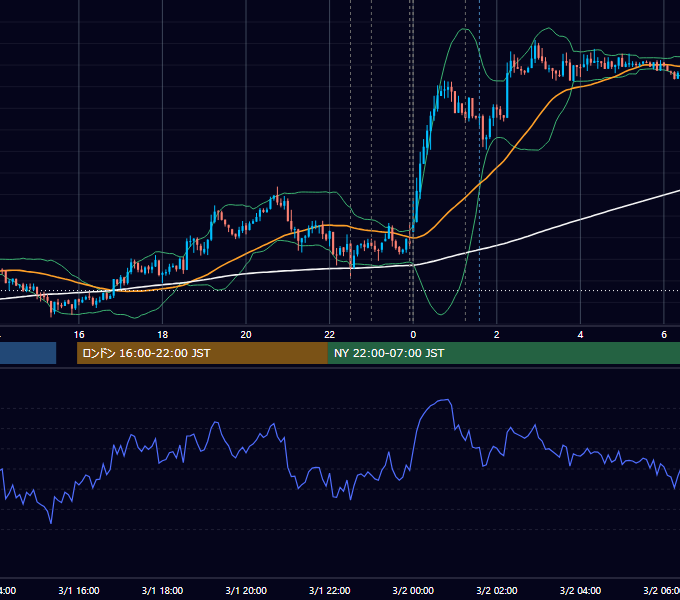Click the hour label 6 on price chart axis
This screenshot has height=600, width=680.
point(664,334)
